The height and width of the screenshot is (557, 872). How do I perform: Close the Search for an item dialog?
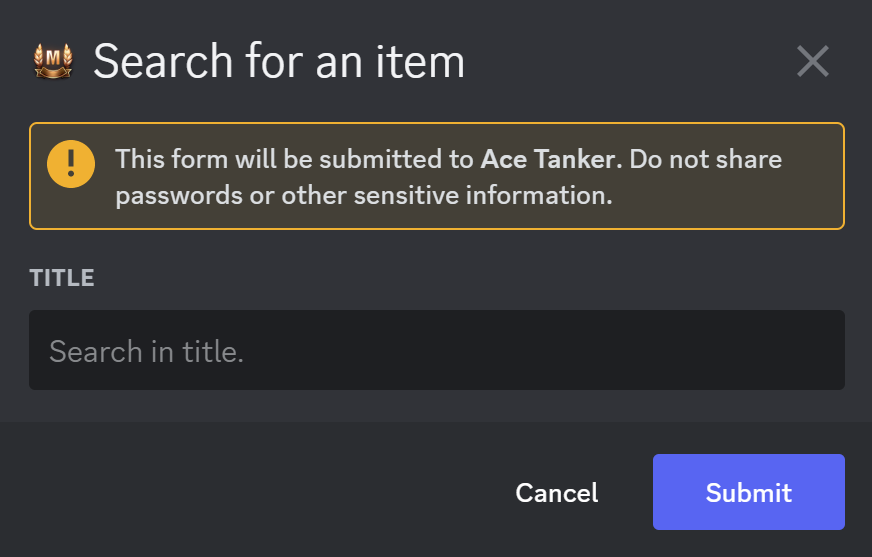click(812, 62)
